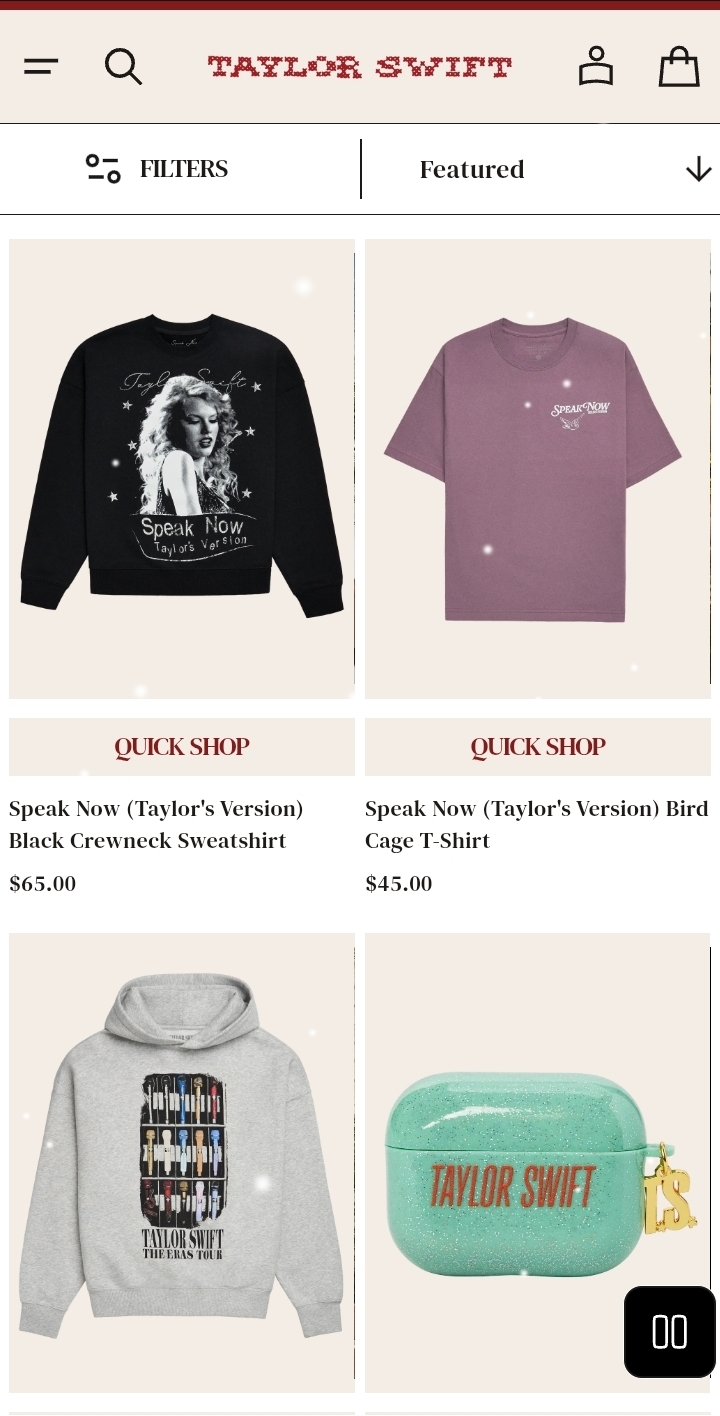Open Speak Now Bird Cage T-Shirt title
This screenshot has width=720, height=1416.
tap(537, 825)
